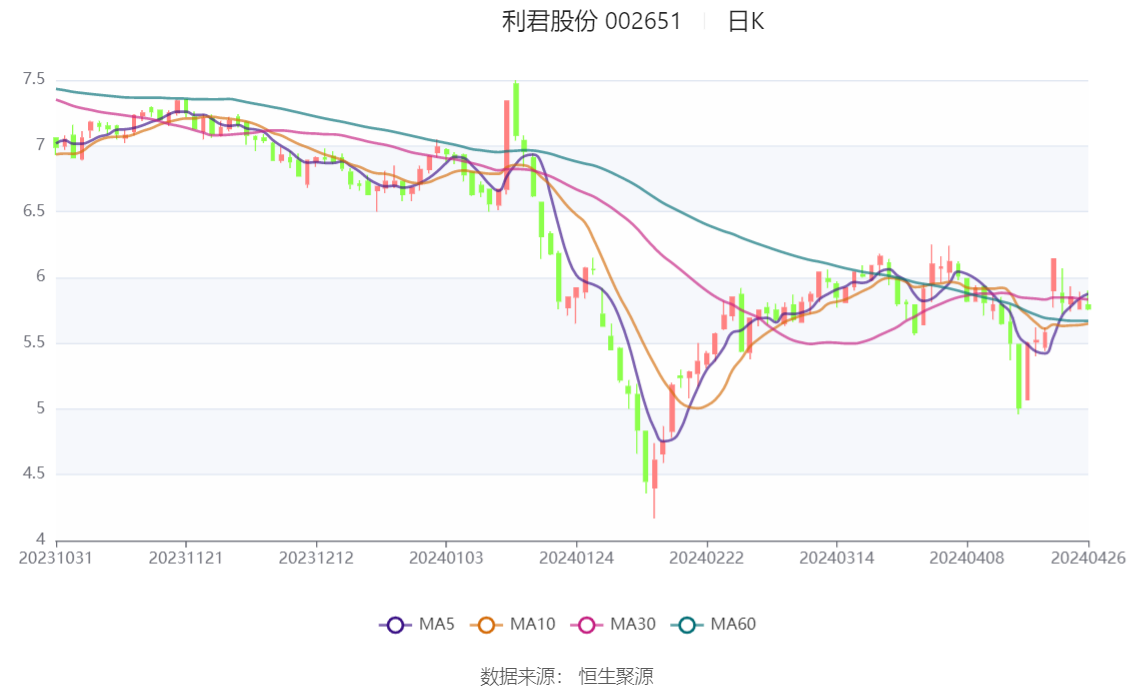1134x689 pixels.
Task: Toggle the MA5 series via its text label
Action: (x=436, y=625)
